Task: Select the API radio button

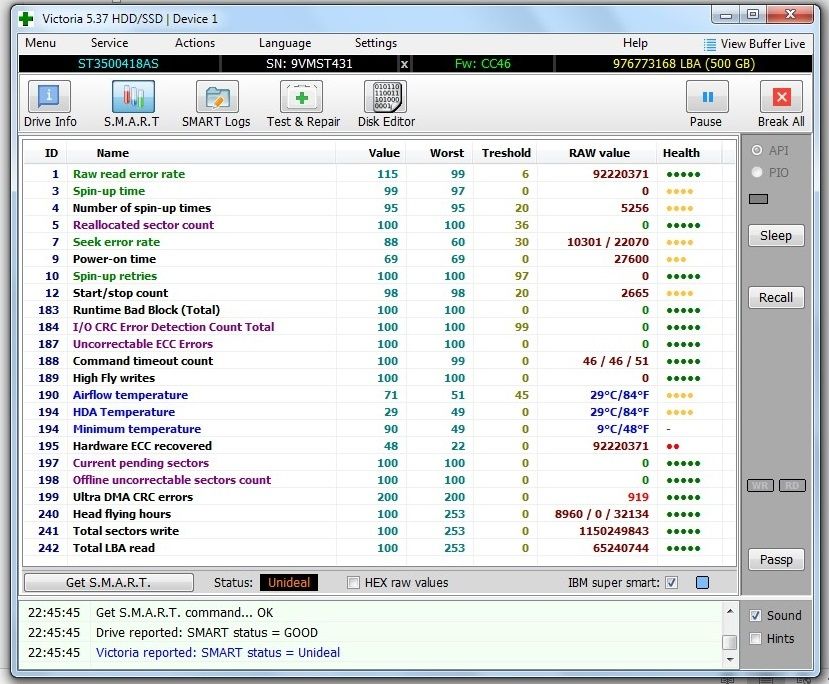Action: [757, 150]
